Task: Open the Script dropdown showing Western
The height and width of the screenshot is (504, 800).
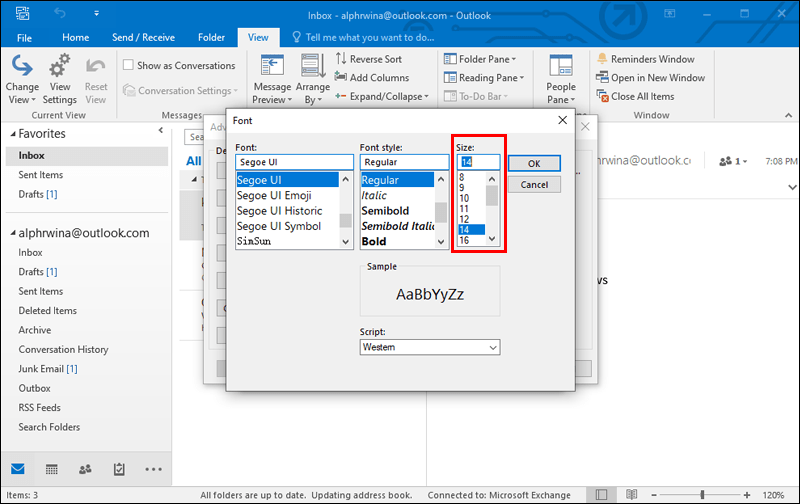Action: (x=430, y=347)
